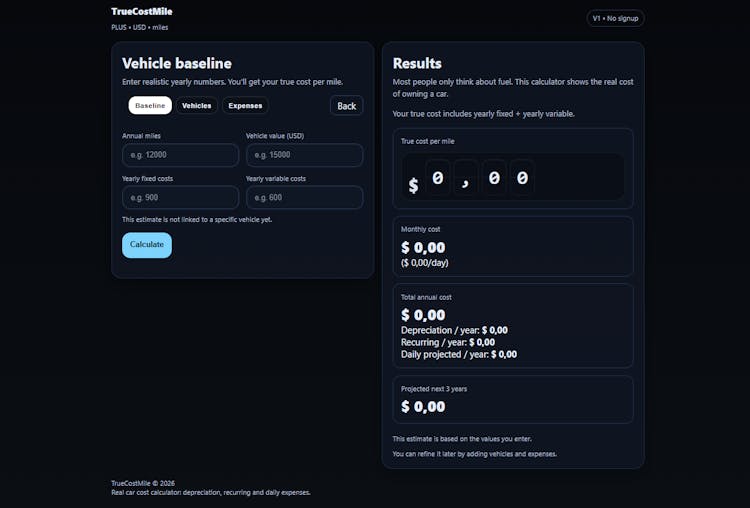
Task: Click the TrueCostMile © 2026 footer text
Action: (142, 483)
